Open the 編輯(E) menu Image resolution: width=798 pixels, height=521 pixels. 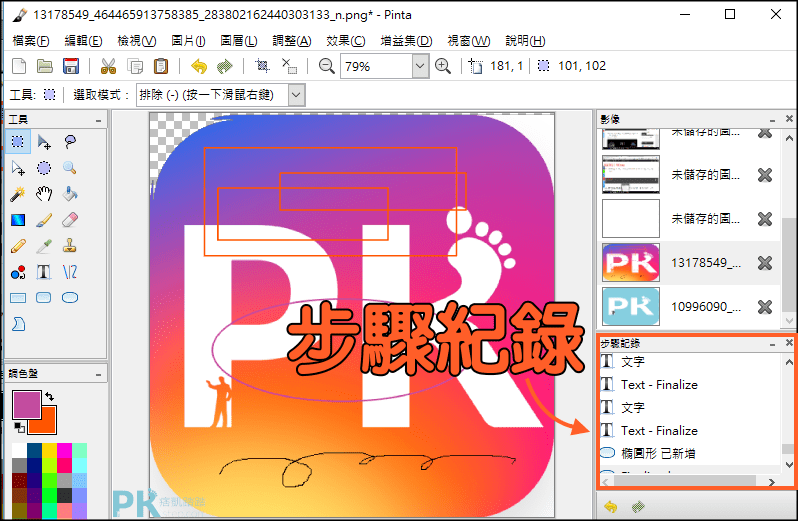point(83,41)
